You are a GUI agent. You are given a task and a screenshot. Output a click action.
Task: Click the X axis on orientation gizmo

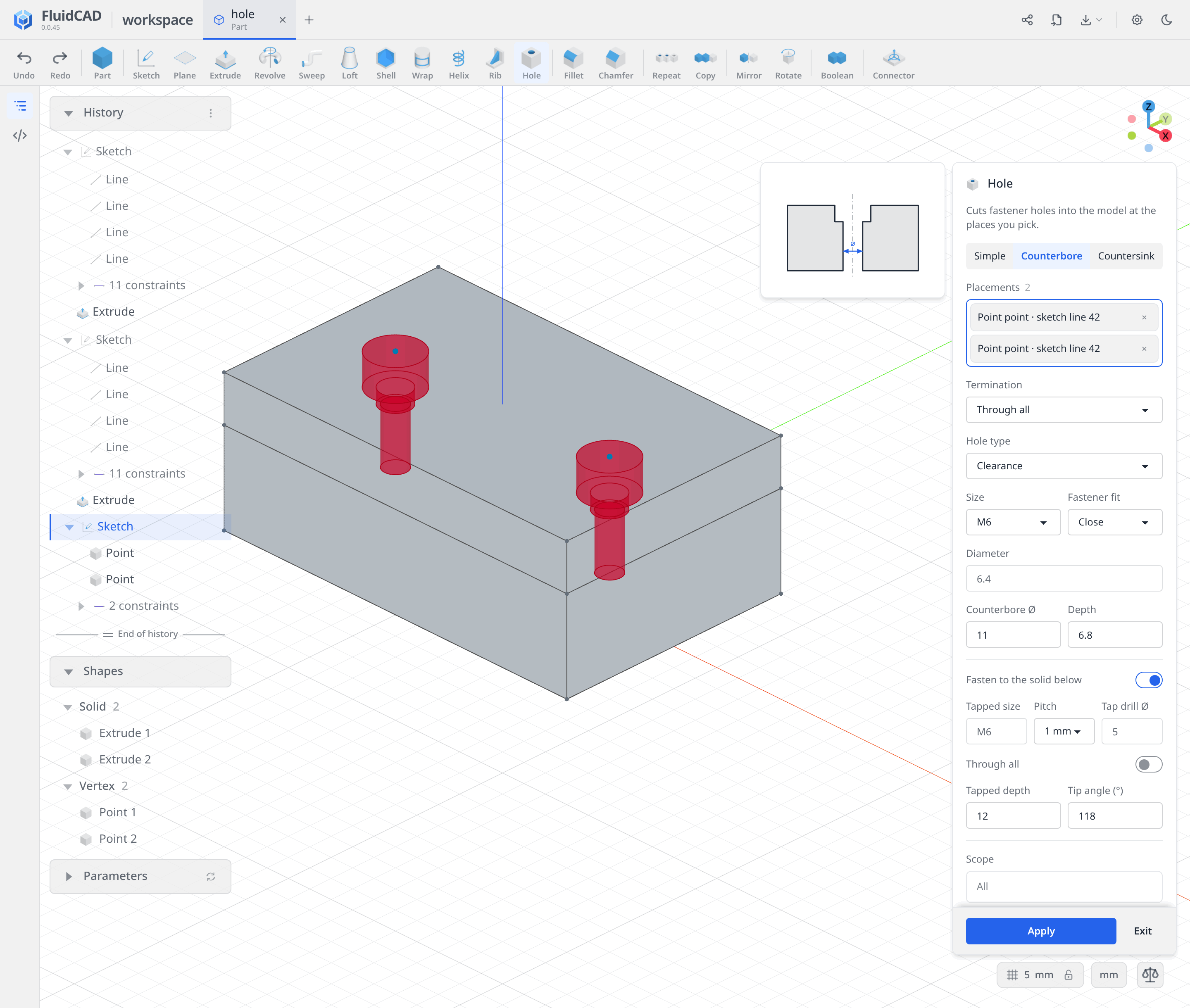(x=1166, y=136)
